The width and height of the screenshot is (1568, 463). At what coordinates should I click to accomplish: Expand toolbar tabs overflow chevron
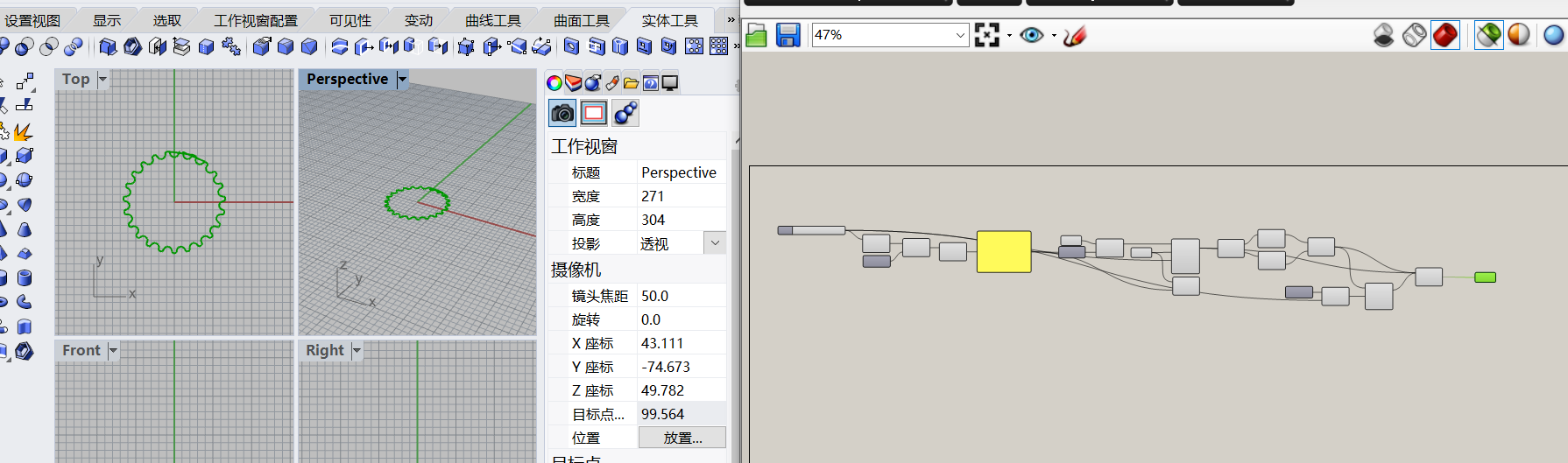click(731, 19)
